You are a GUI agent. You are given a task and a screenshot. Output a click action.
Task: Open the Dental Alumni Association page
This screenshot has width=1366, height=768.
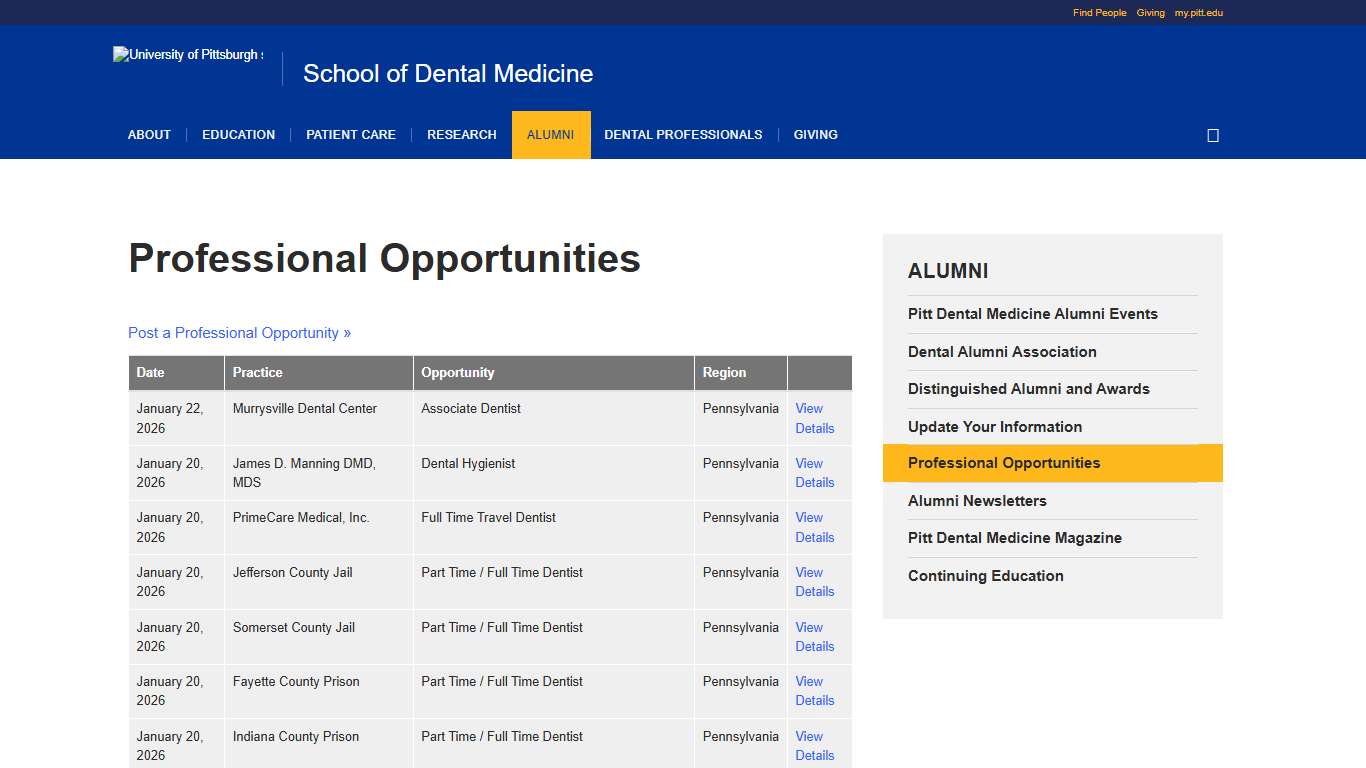[1002, 351]
